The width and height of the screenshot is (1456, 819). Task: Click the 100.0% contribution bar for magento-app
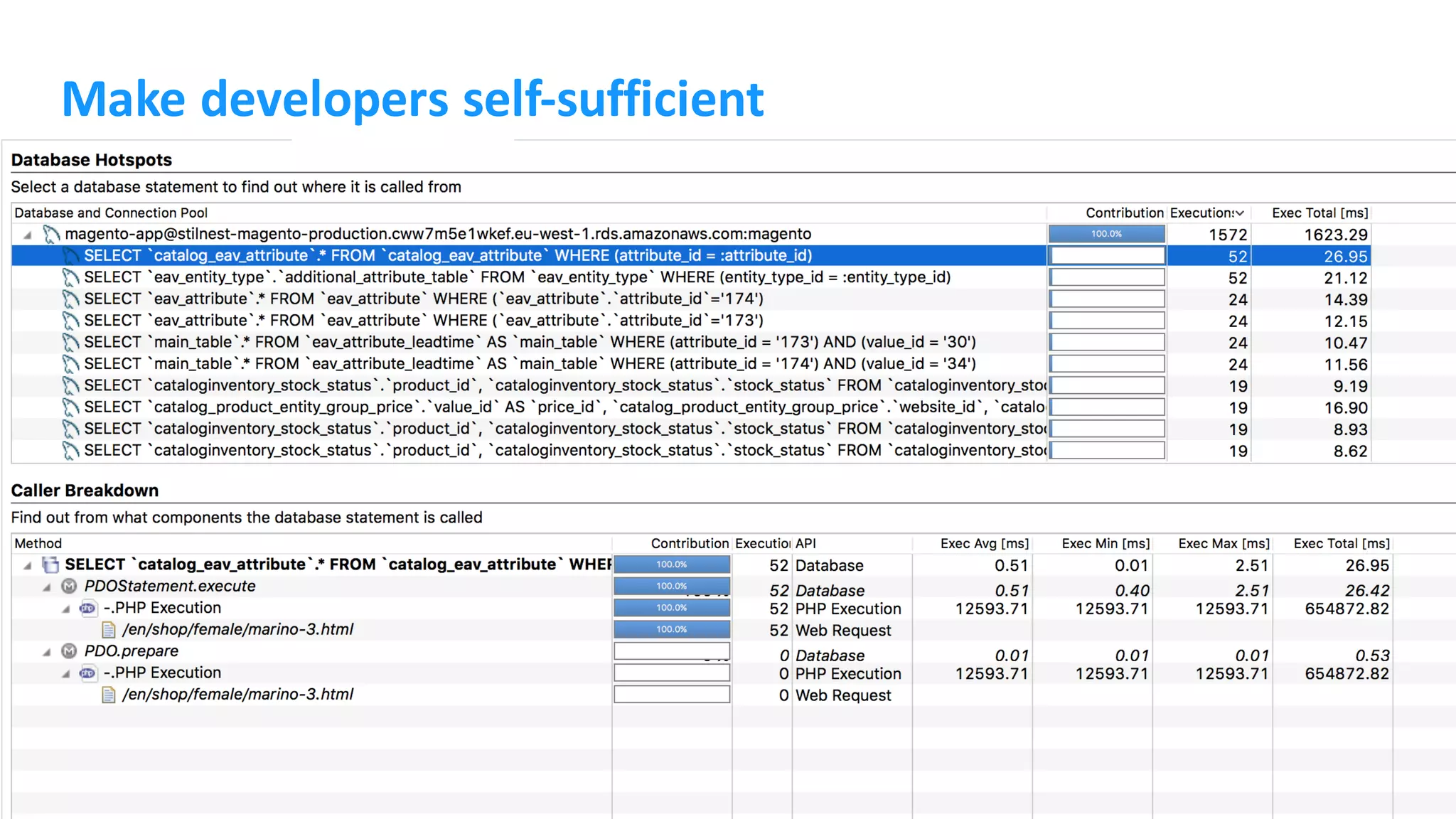click(x=1107, y=234)
